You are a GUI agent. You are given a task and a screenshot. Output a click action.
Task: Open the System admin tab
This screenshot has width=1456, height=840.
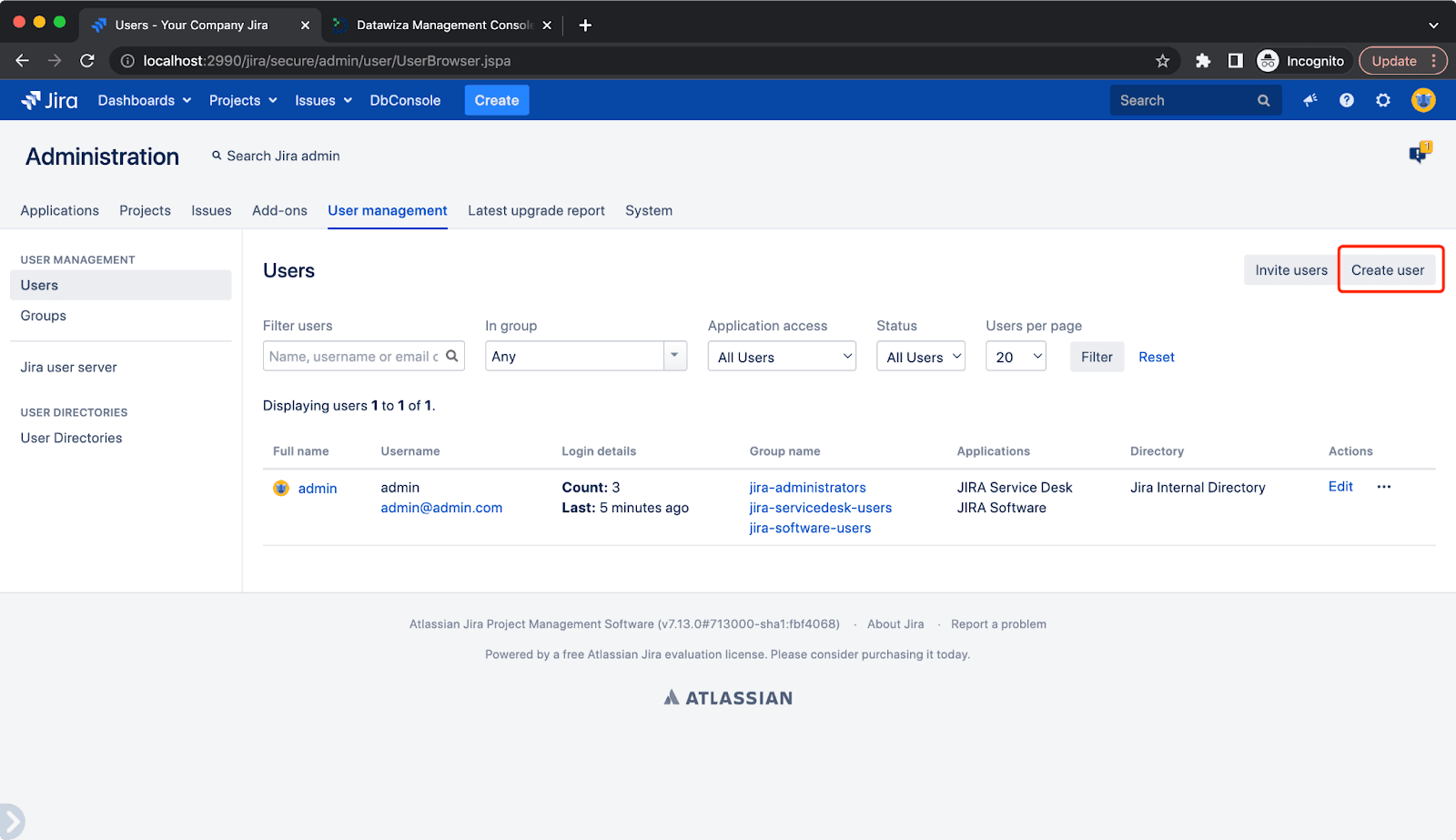tap(649, 210)
